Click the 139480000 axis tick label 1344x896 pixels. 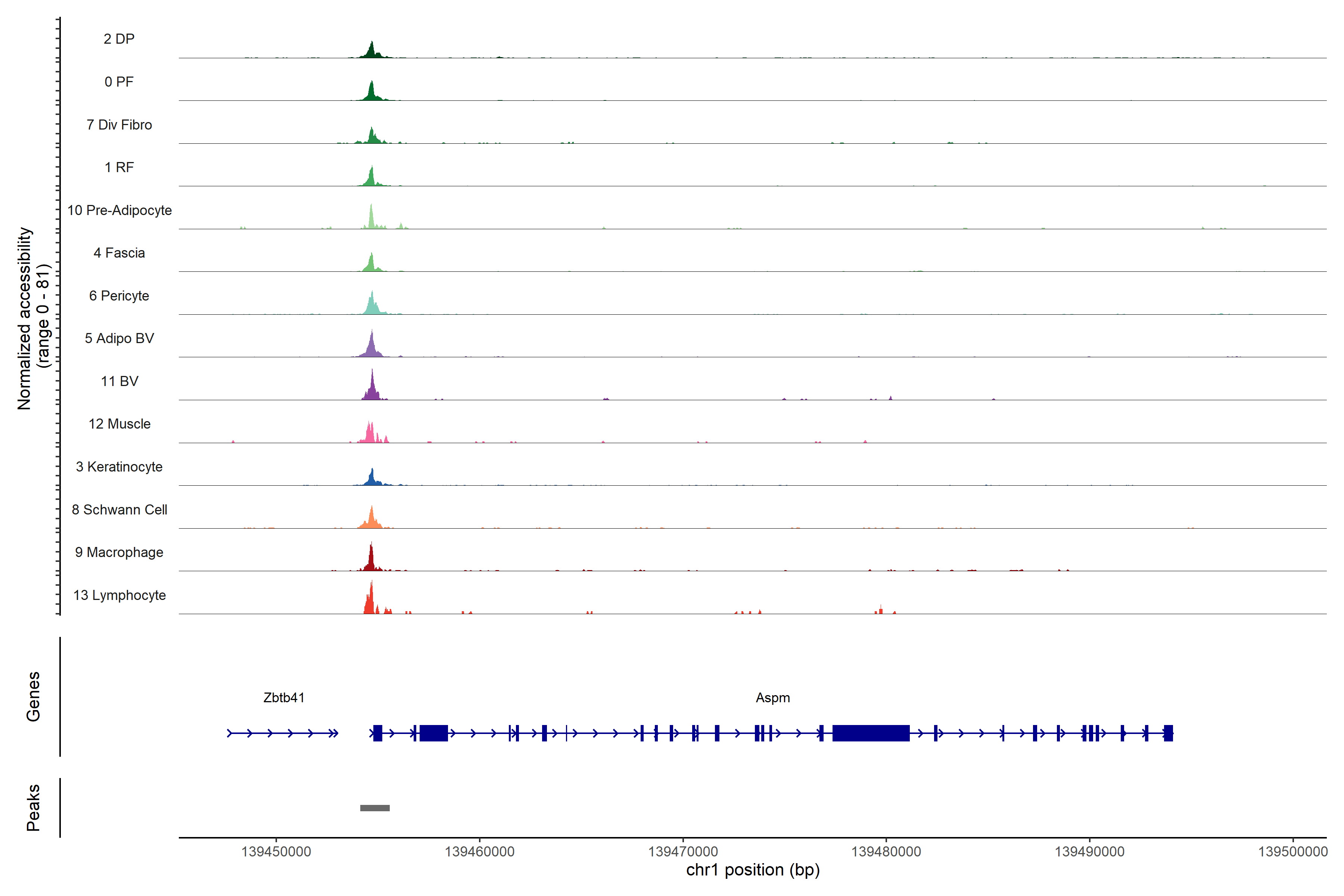[x=886, y=852]
